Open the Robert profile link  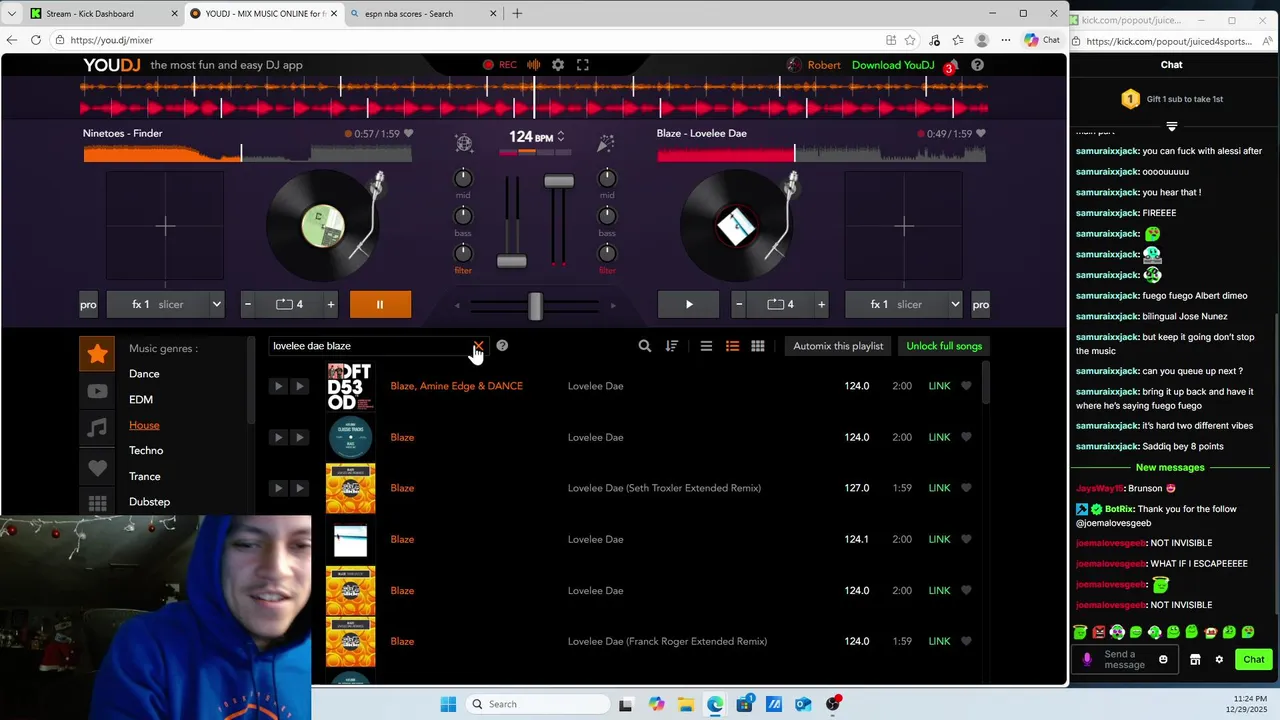(x=814, y=65)
